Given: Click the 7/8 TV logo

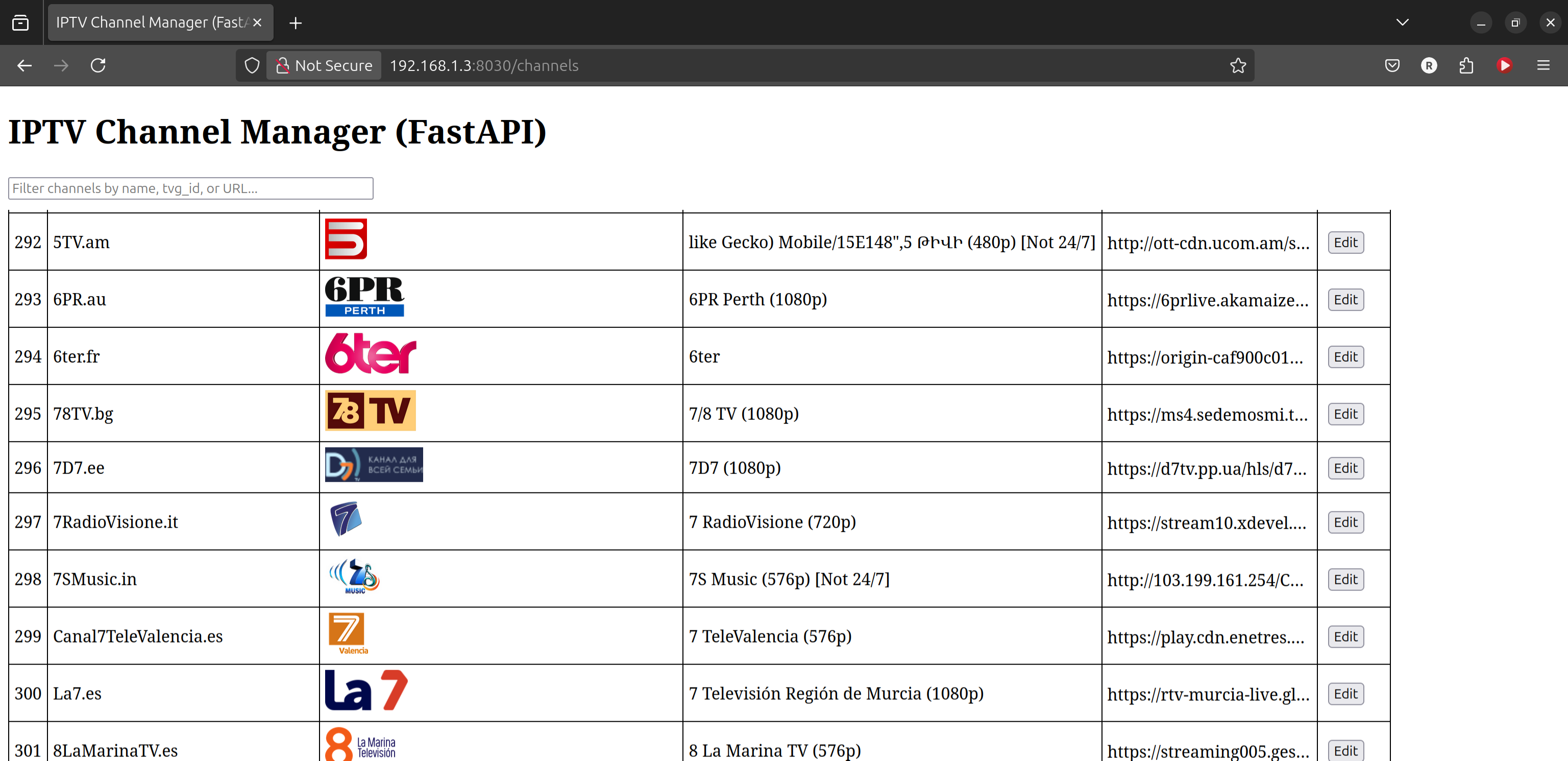Looking at the screenshot, I should click(370, 411).
